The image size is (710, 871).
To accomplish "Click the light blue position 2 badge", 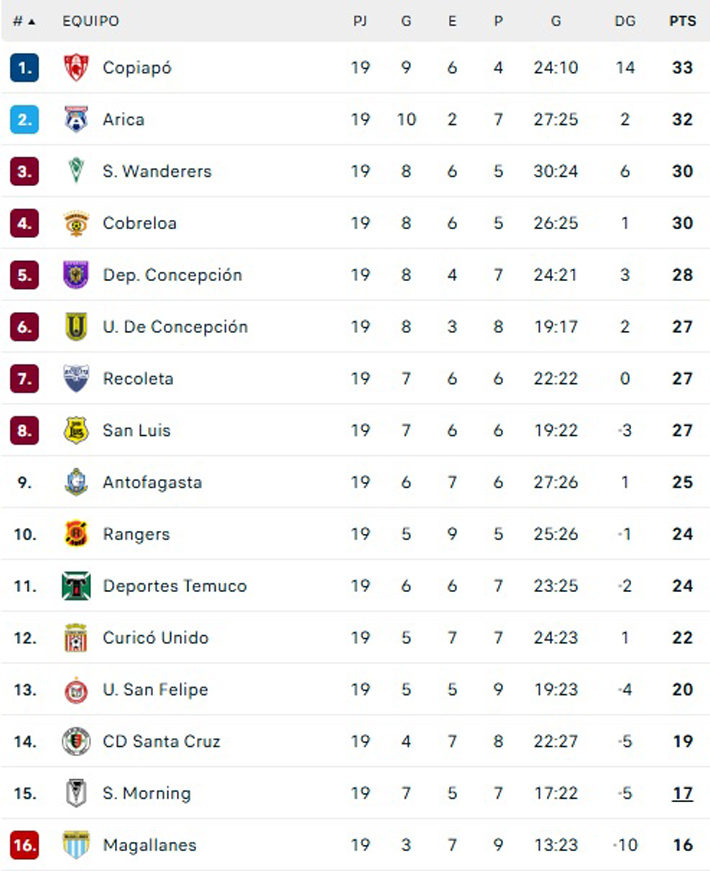I will click(24, 119).
